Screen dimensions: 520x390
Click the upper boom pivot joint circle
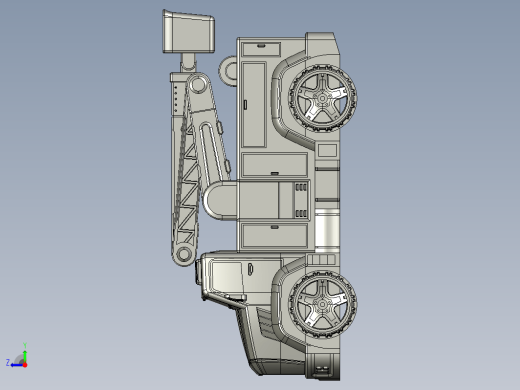(x=198, y=84)
